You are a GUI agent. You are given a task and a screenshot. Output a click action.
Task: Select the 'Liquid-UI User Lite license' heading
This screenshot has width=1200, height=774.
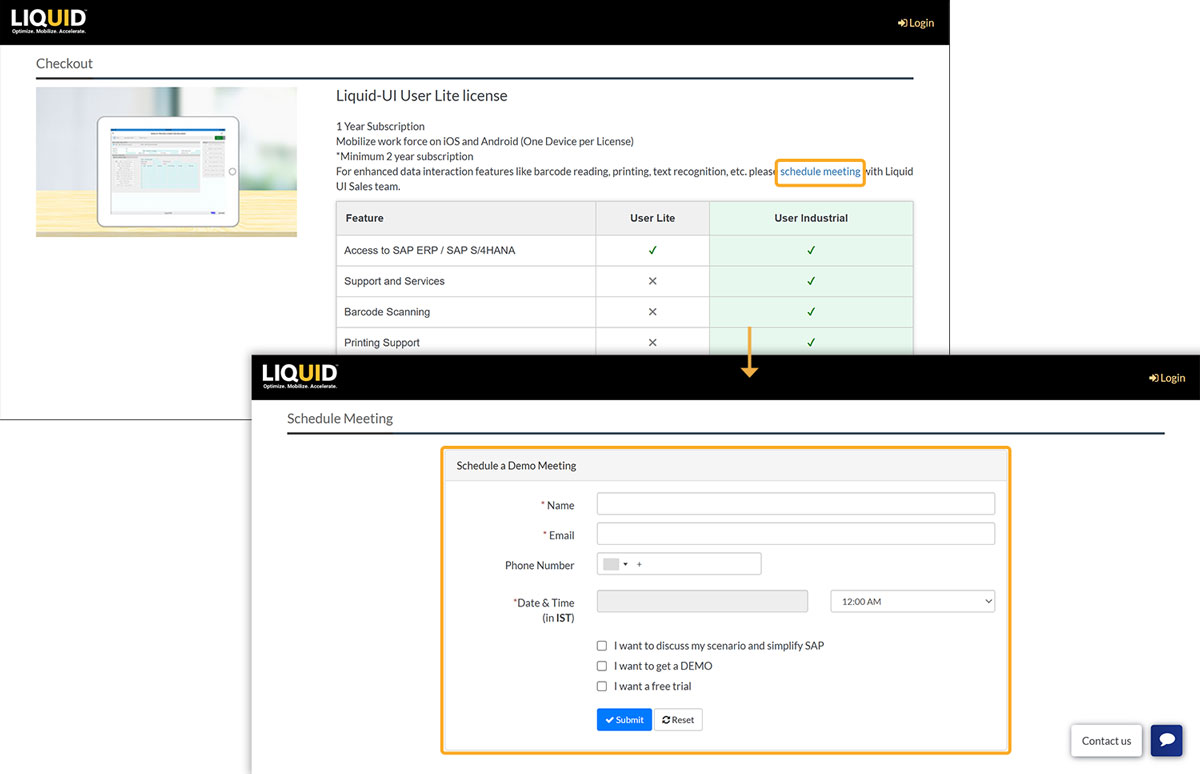(x=422, y=96)
